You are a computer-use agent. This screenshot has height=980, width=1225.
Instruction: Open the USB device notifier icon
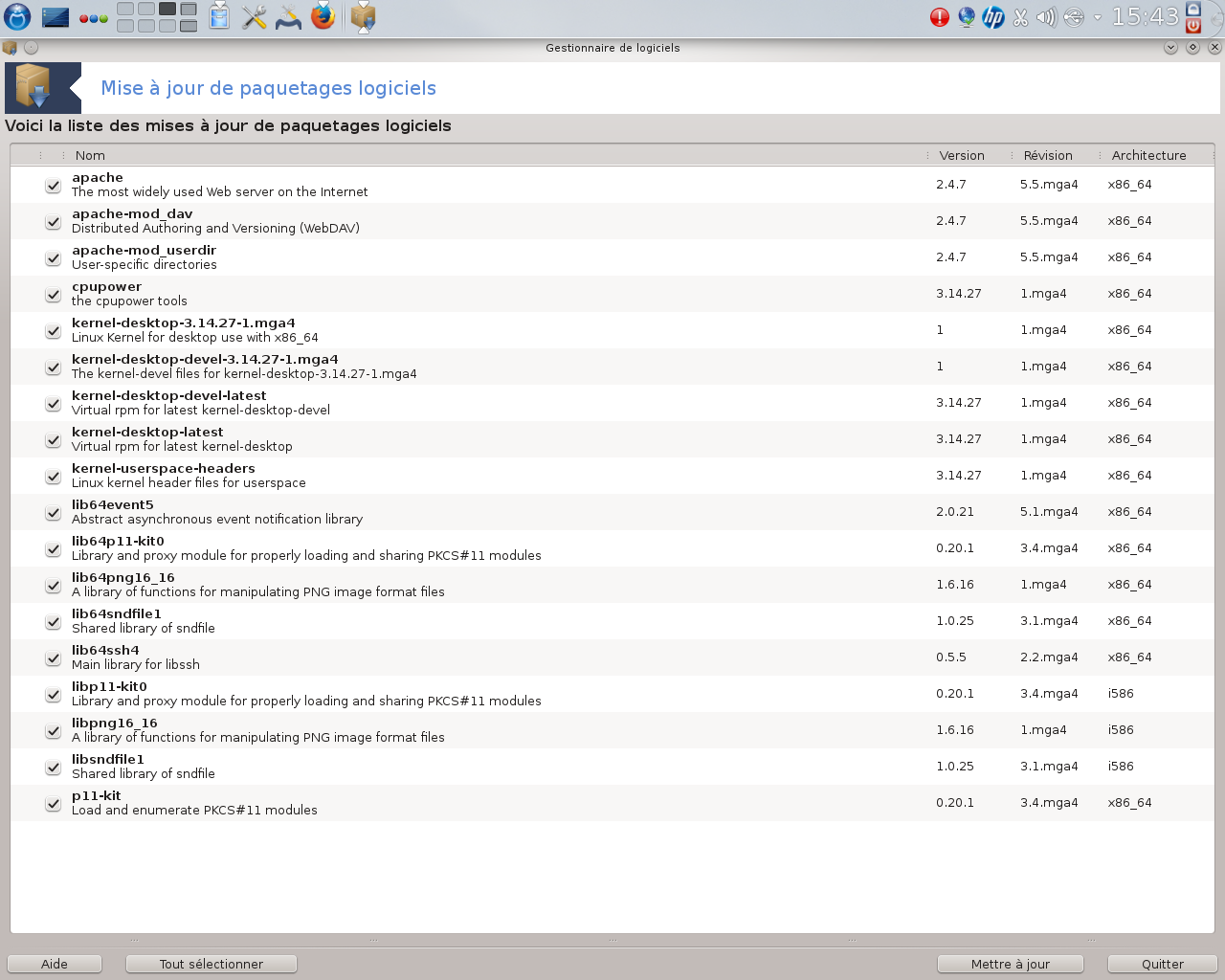[1074, 17]
